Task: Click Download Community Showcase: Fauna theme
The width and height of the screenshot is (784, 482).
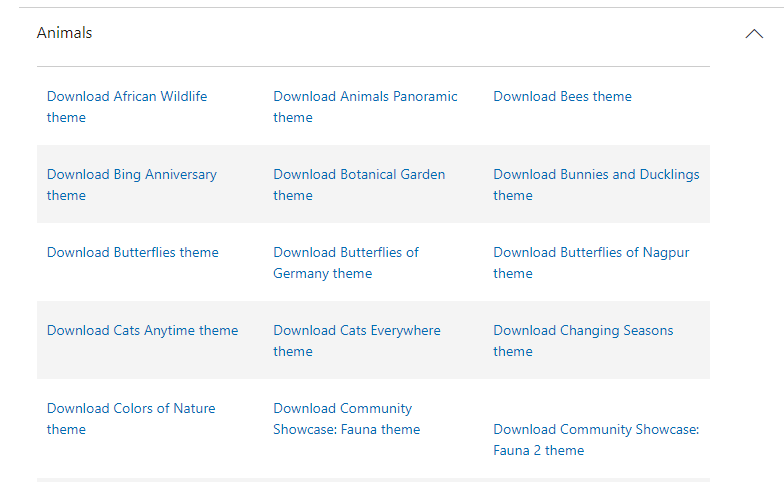Action: pos(346,418)
